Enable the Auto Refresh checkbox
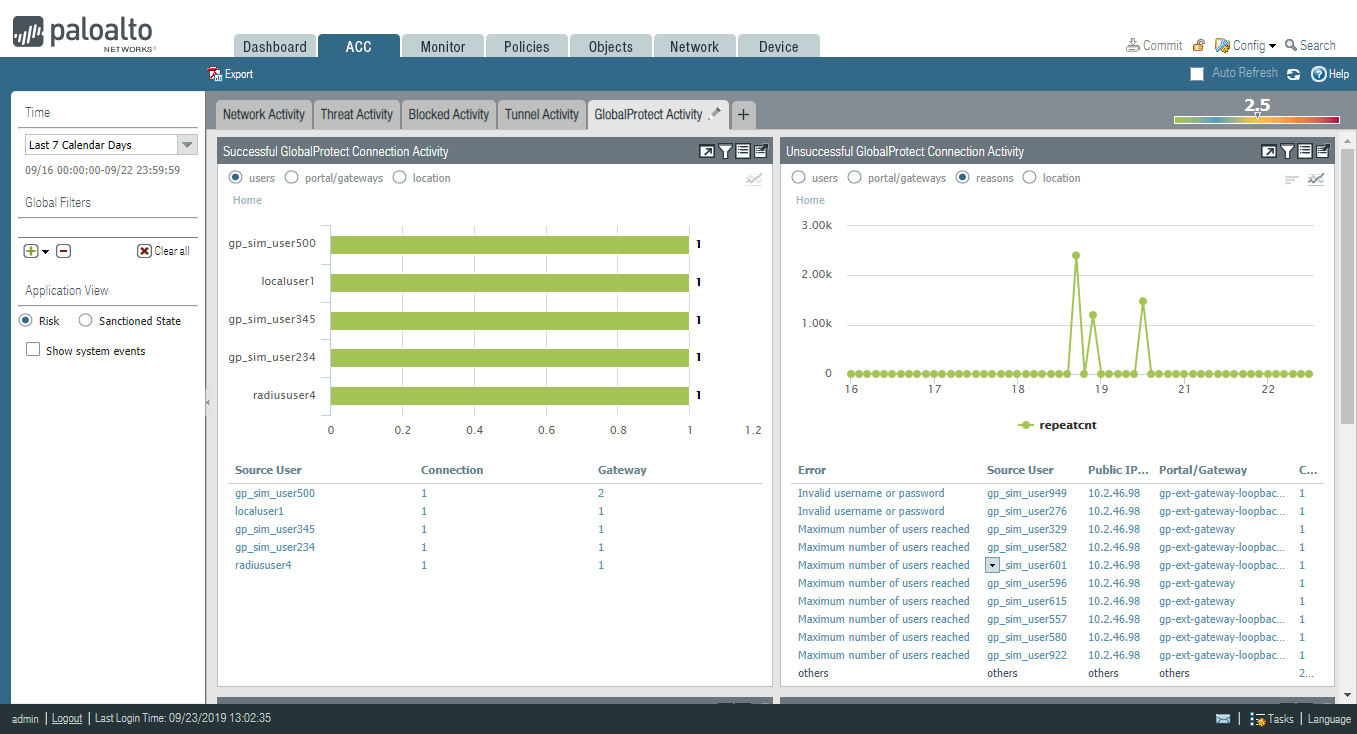The height and width of the screenshot is (734, 1357). (1197, 74)
